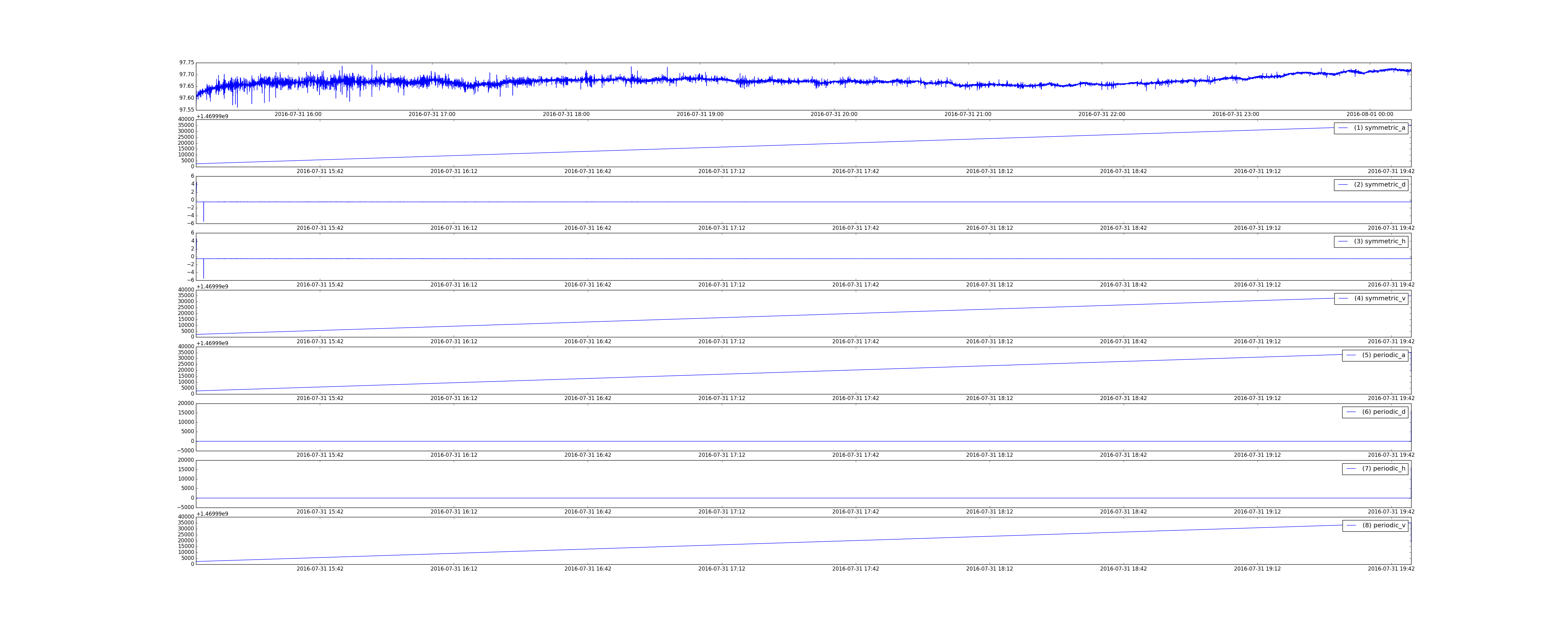
Task: Click the 20000 tick on periodic_d y-axis
Action: 186,403
